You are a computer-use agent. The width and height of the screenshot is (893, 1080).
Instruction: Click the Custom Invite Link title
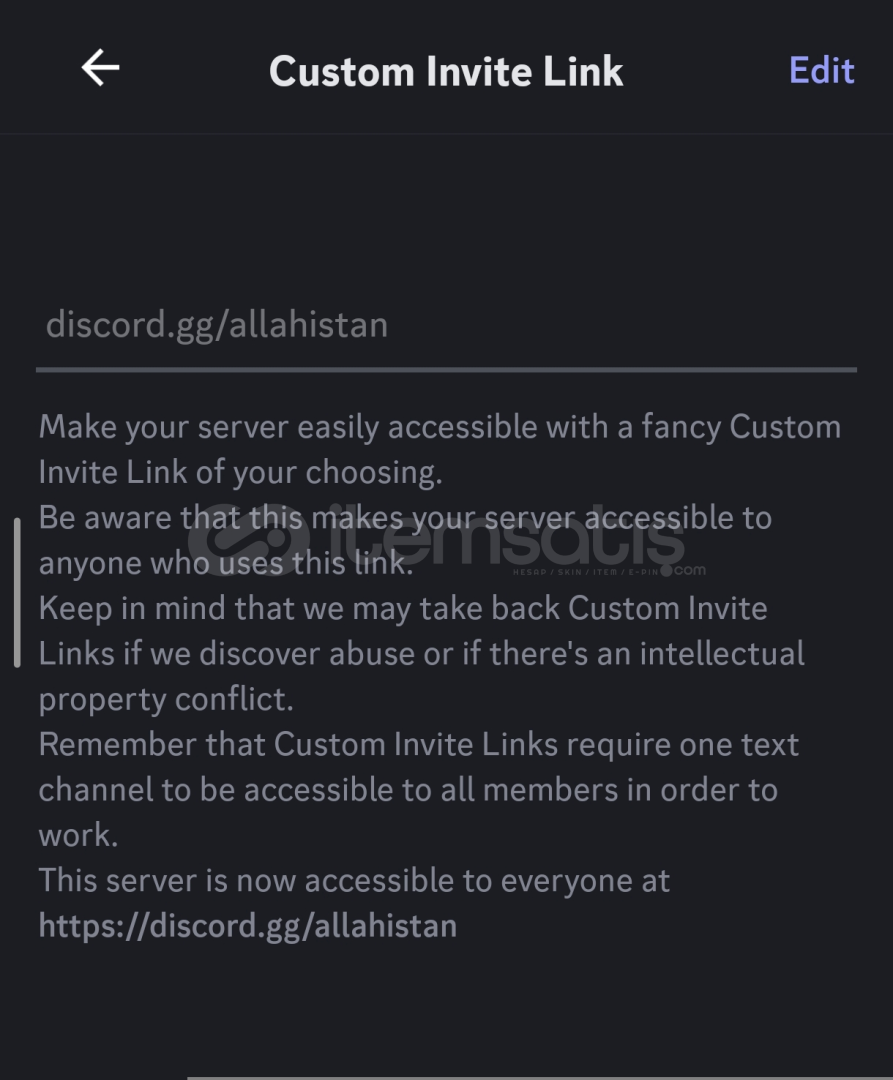pyautogui.click(x=446, y=71)
